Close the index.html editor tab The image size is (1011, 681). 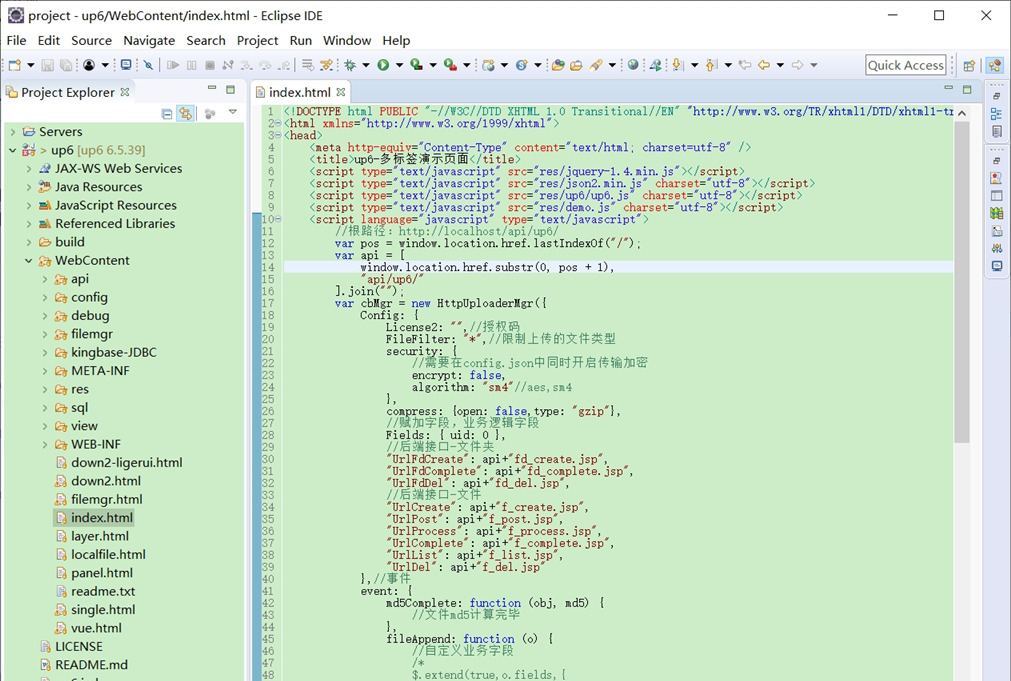tap(340, 92)
